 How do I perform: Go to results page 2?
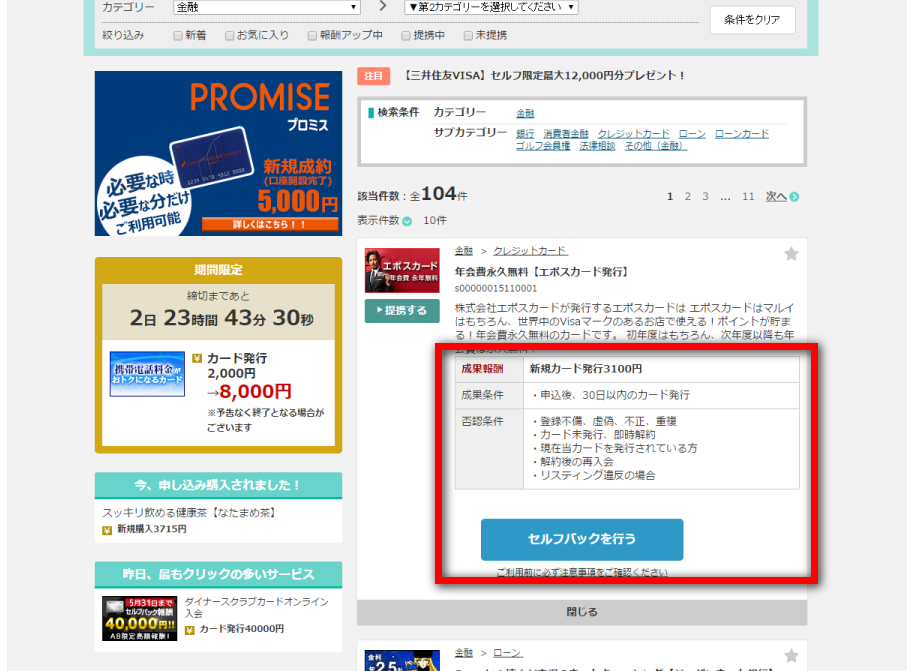(x=687, y=196)
